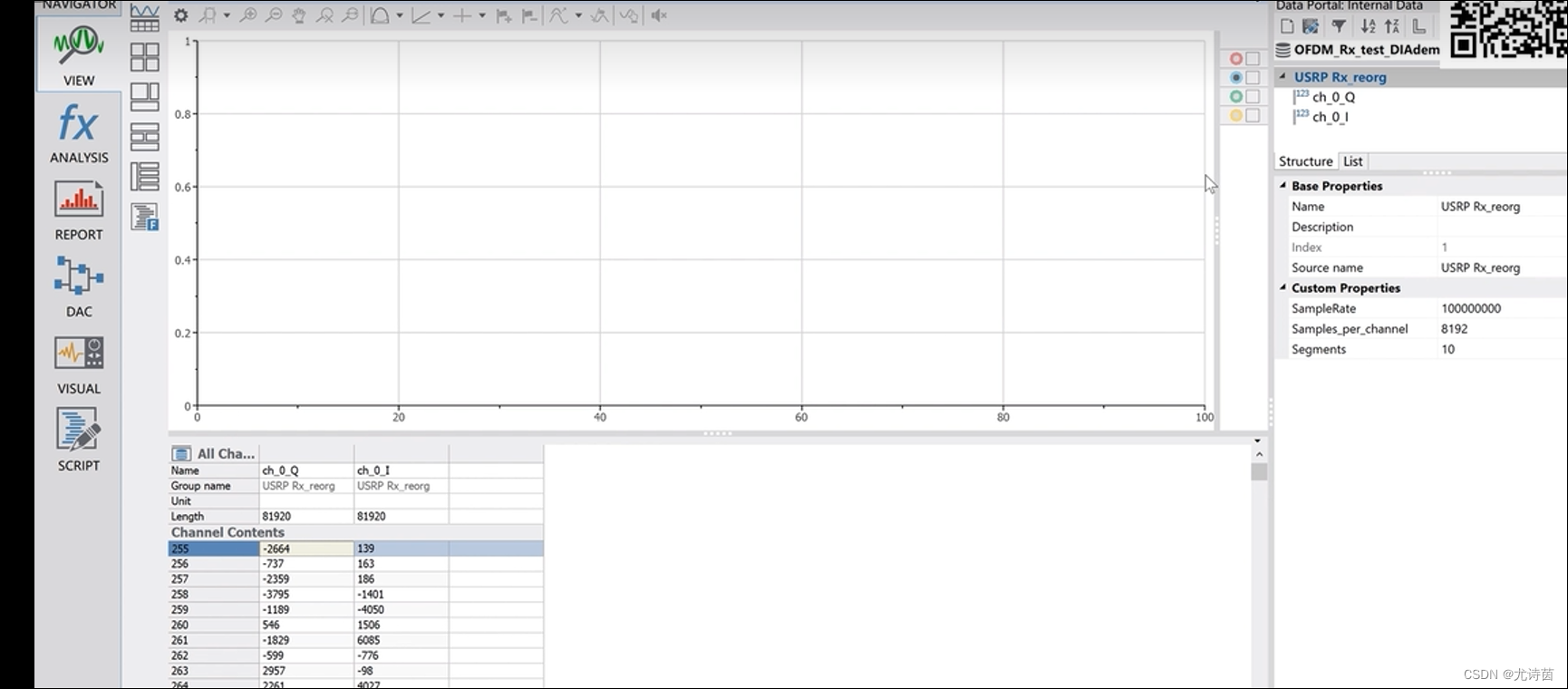
Task: Click the zoom-off crossed magnifier icon
Action: click(x=324, y=15)
